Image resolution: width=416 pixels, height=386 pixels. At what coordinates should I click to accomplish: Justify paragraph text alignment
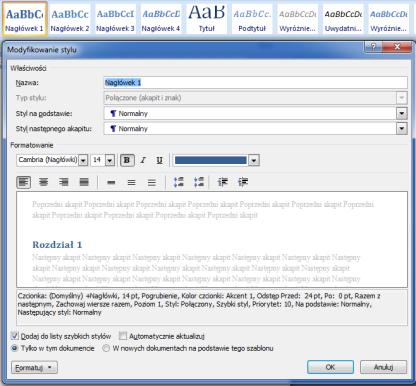coord(84,182)
